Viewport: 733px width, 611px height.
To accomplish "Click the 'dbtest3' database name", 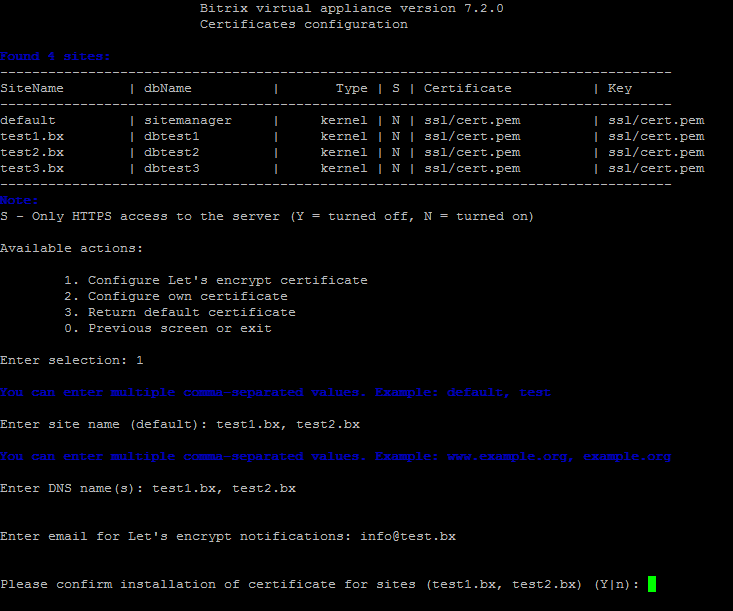I will pos(172,168).
